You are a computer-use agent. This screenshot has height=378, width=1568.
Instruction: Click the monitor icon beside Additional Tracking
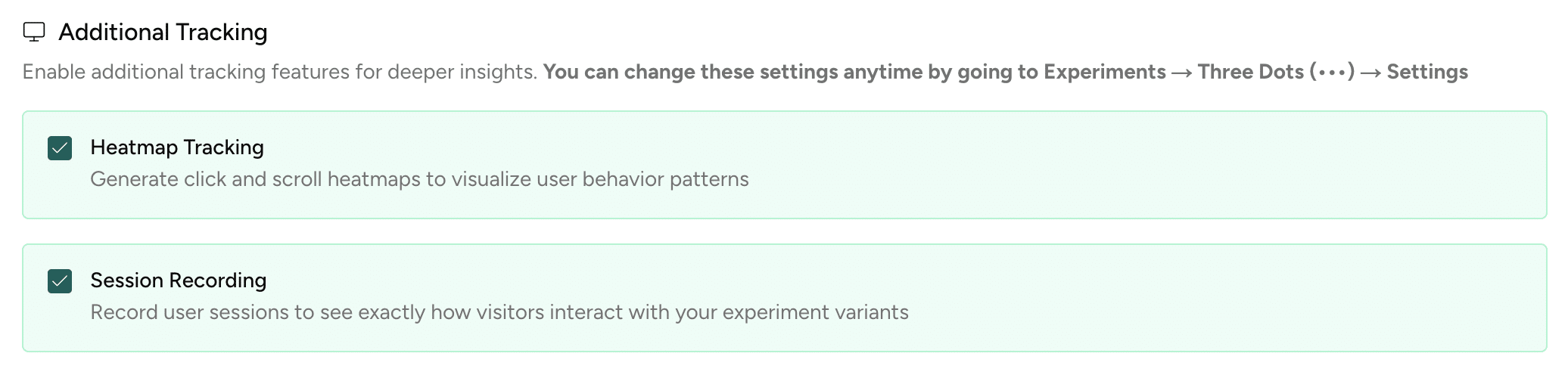tap(34, 32)
